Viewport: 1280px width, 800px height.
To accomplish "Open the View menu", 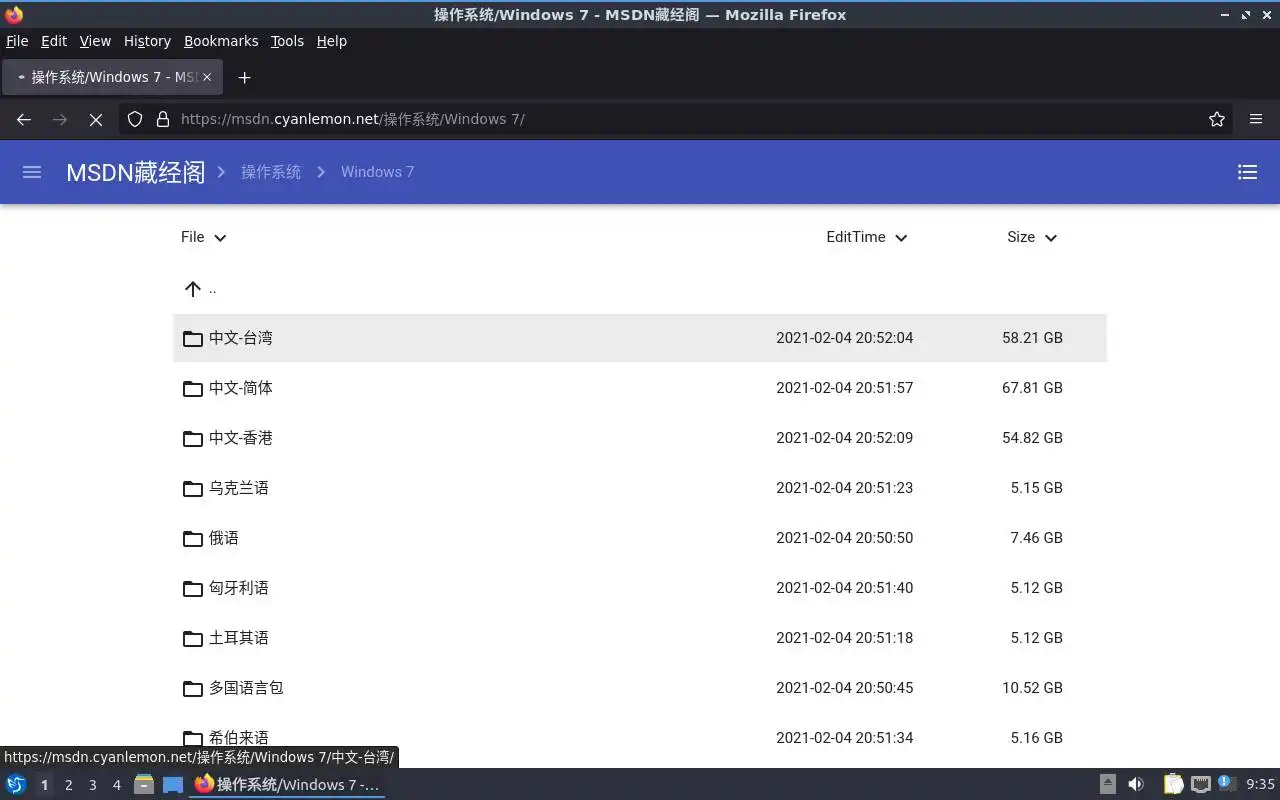I will (x=95, y=41).
